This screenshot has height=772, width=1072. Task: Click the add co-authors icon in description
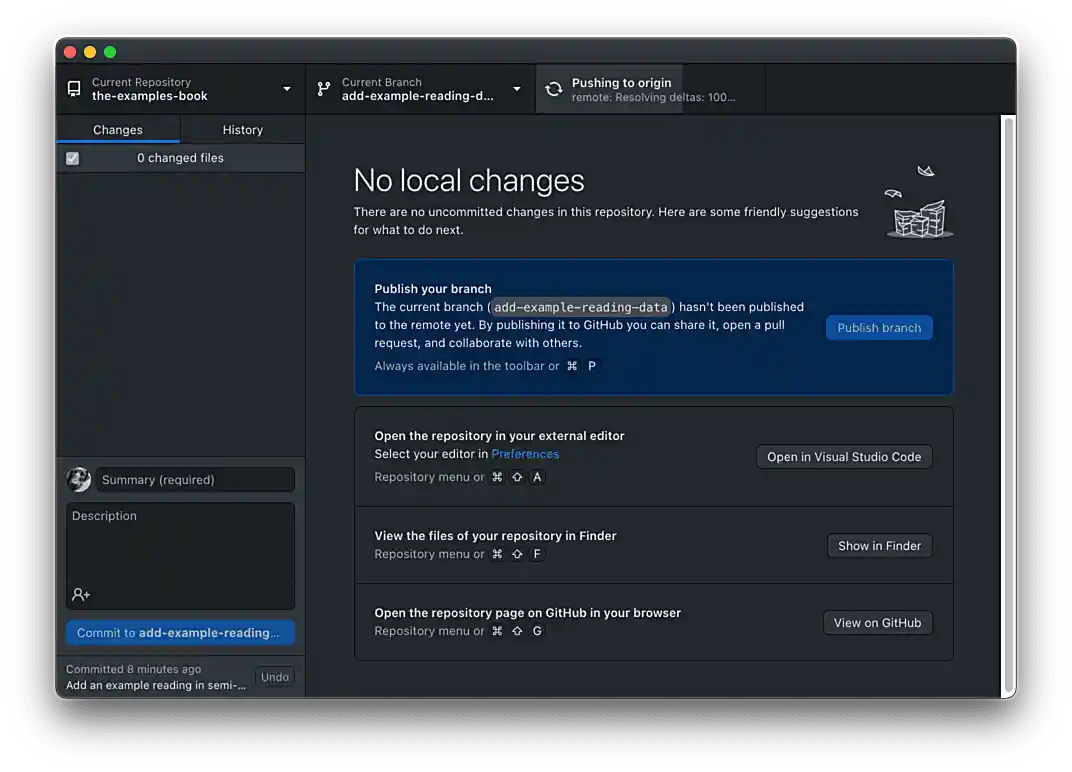[x=81, y=594]
